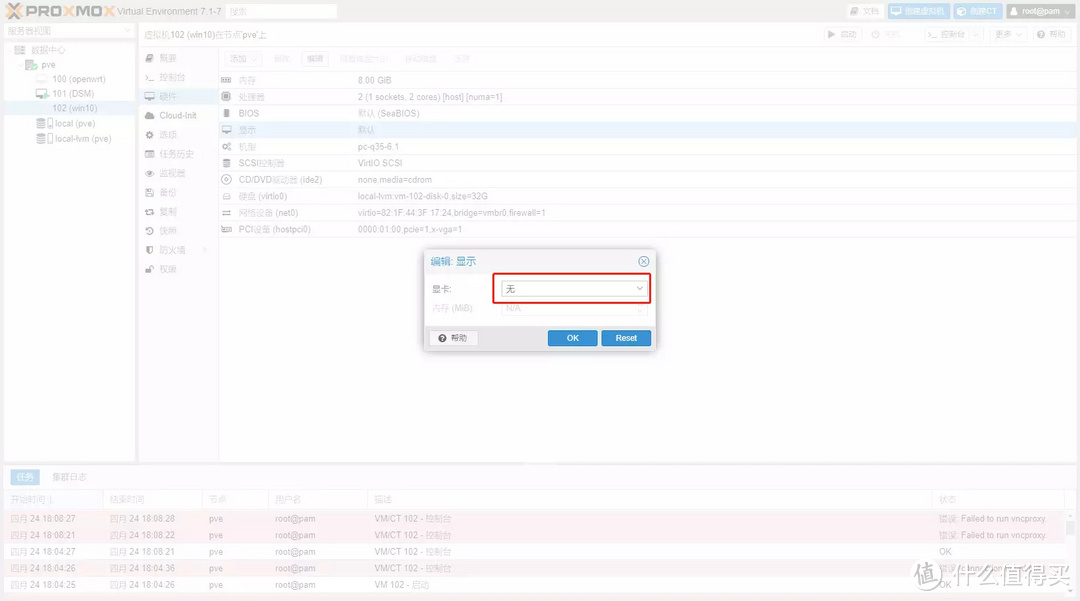Open the 备份 floppy disk icon
This screenshot has width=1080, height=601.
149,193
